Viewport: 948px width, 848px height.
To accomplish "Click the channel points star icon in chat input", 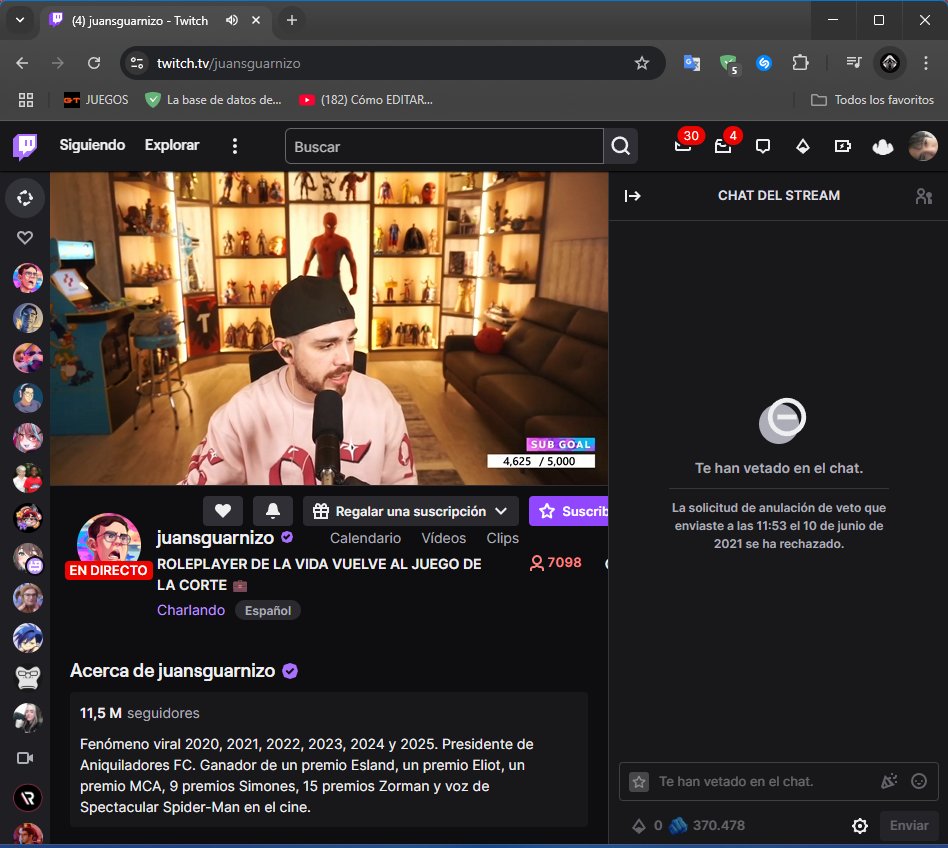I will coord(638,782).
